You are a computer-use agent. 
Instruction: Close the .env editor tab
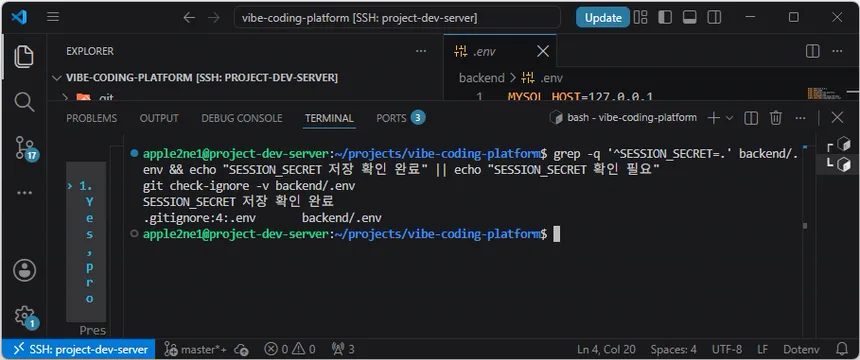542,52
